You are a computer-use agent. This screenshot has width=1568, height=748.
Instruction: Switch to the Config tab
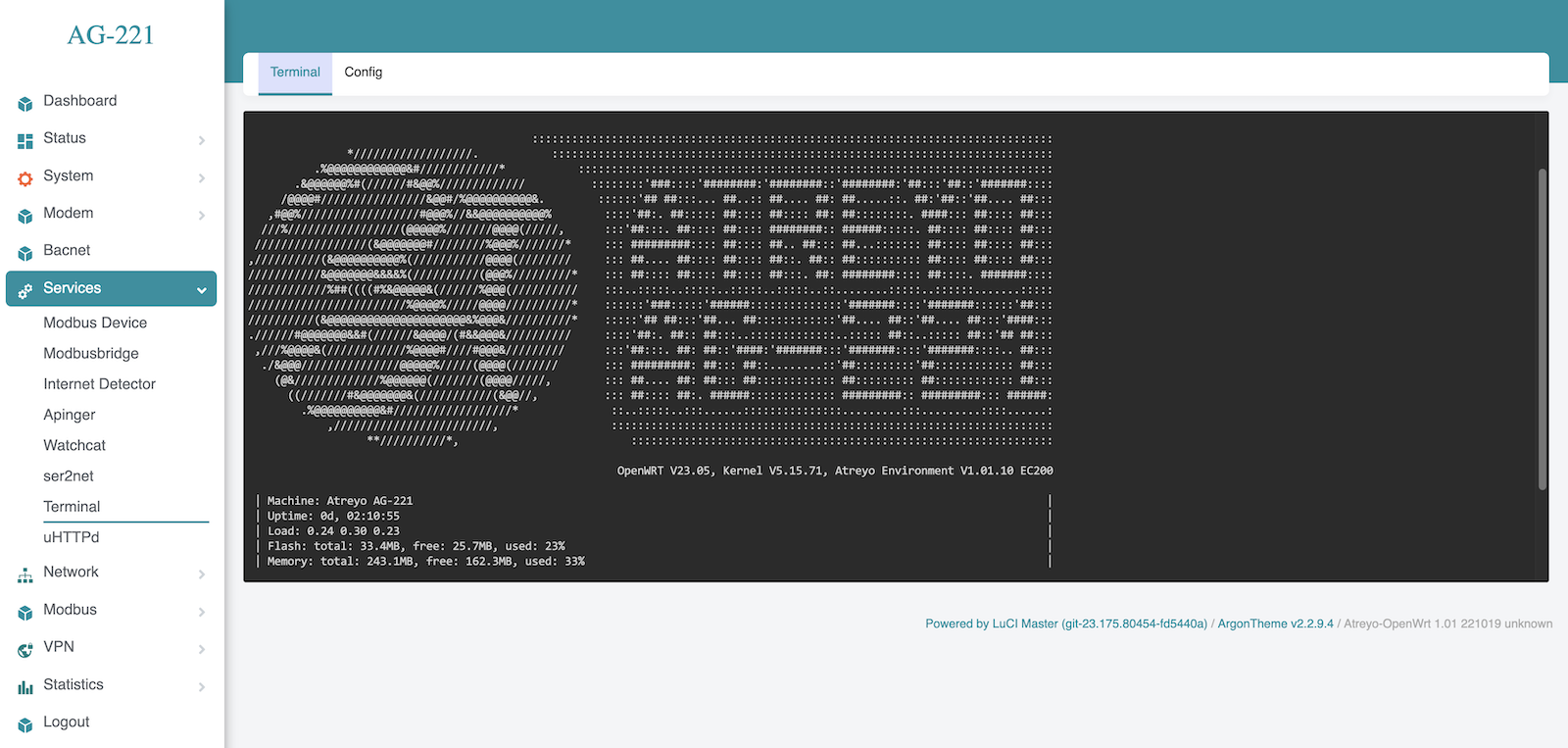tap(363, 73)
